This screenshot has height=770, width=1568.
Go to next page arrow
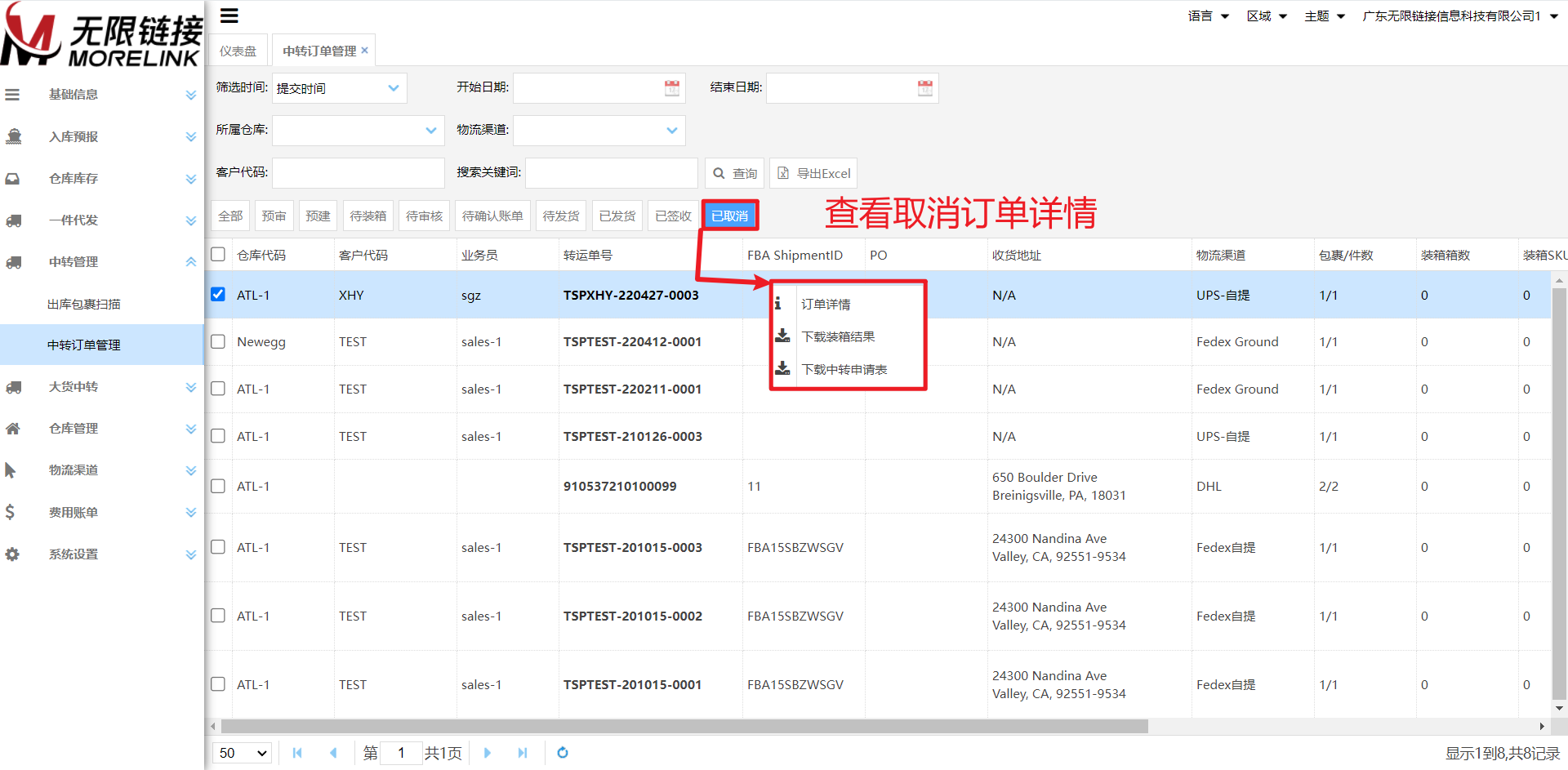coord(488,753)
